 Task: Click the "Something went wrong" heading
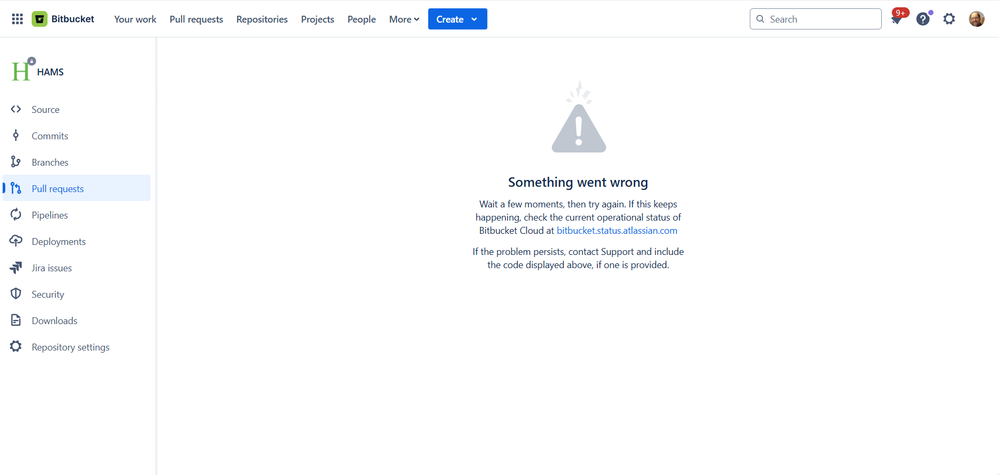pyautogui.click(x=578, y=182)
